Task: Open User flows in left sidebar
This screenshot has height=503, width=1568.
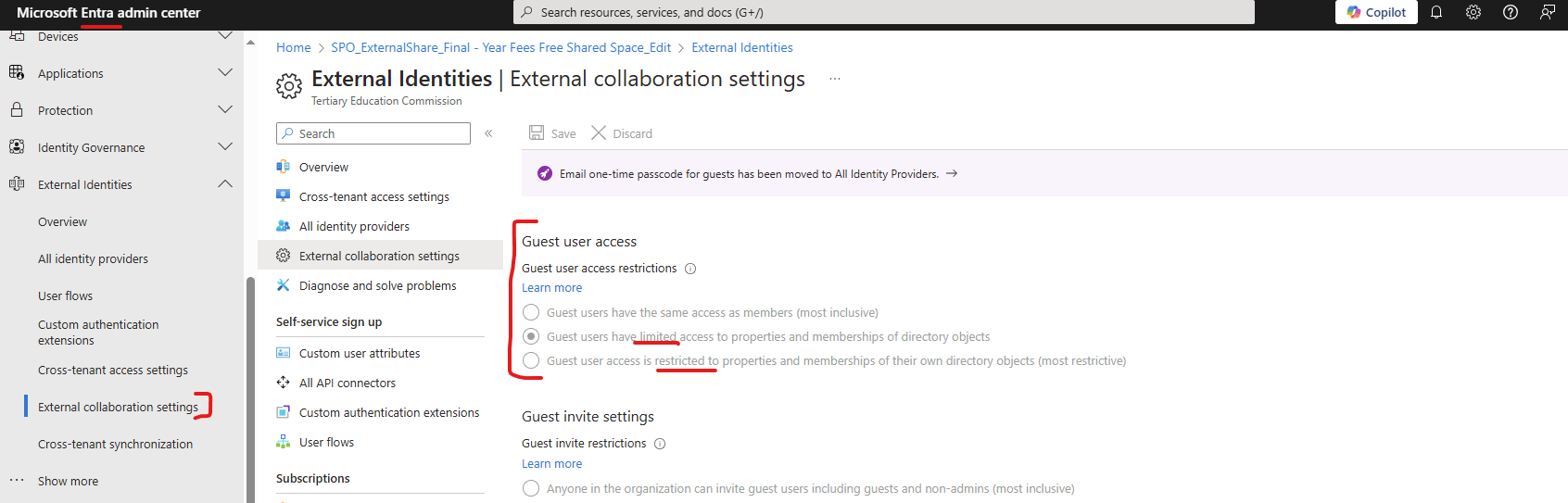Action: 65,296
